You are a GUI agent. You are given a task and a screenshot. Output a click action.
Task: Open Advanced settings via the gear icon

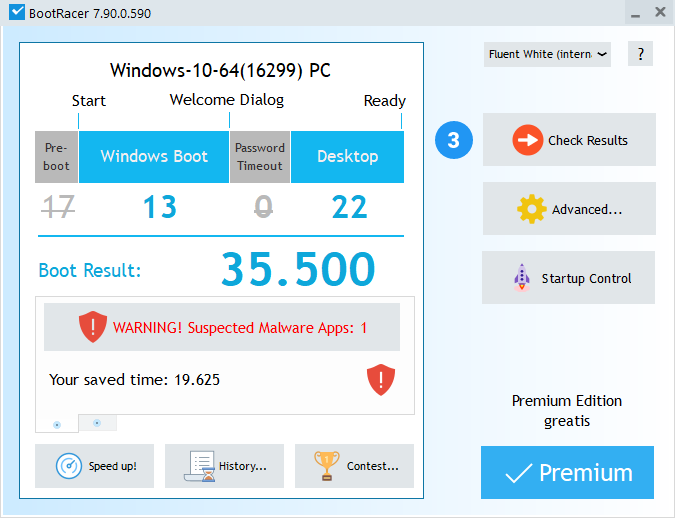(531, 209)
